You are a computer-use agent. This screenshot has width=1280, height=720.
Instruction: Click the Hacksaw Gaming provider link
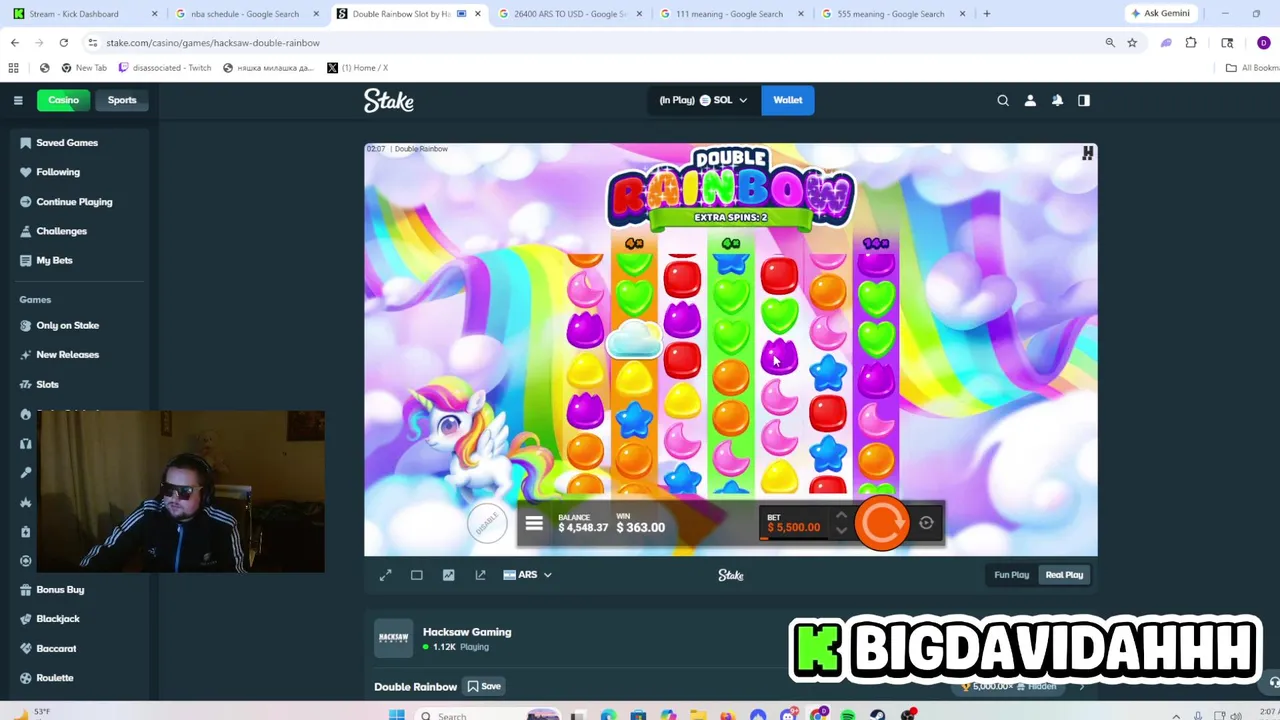coord(467,632)
